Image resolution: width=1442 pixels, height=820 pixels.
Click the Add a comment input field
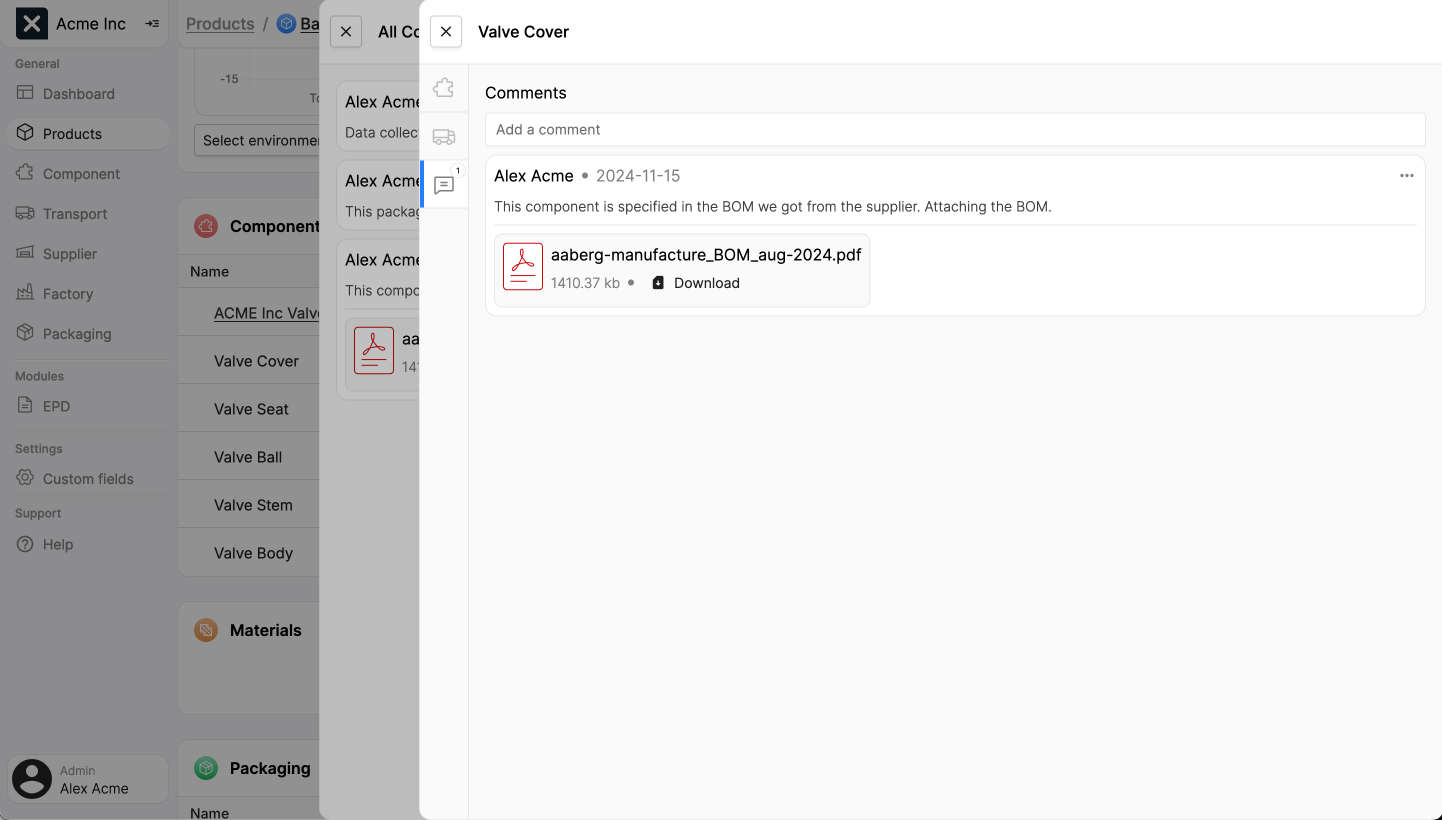click(954, 130)
